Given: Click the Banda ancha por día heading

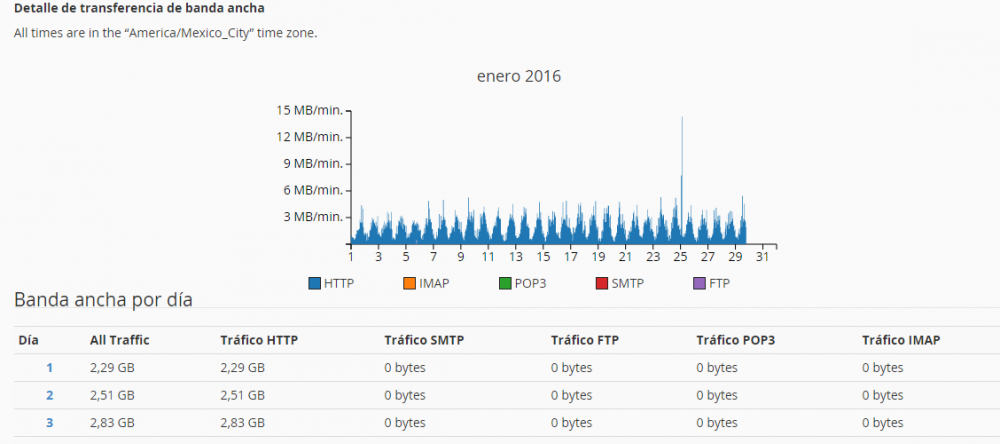Looking at the screenshot, I should pos(103,299).
